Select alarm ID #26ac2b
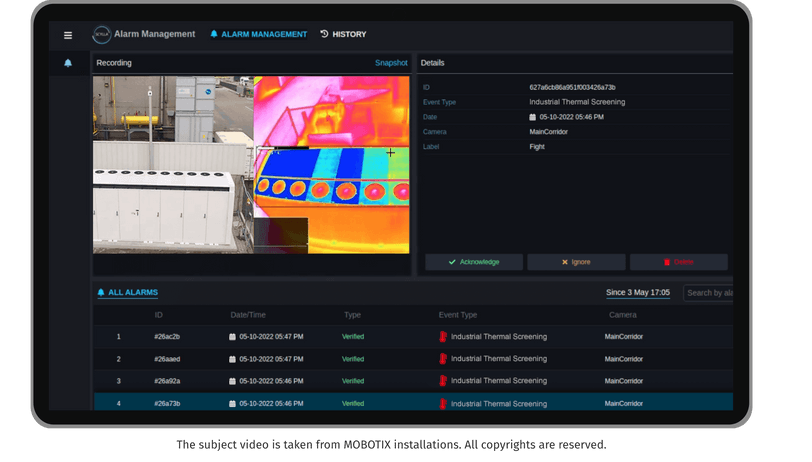 pos(167,337)
